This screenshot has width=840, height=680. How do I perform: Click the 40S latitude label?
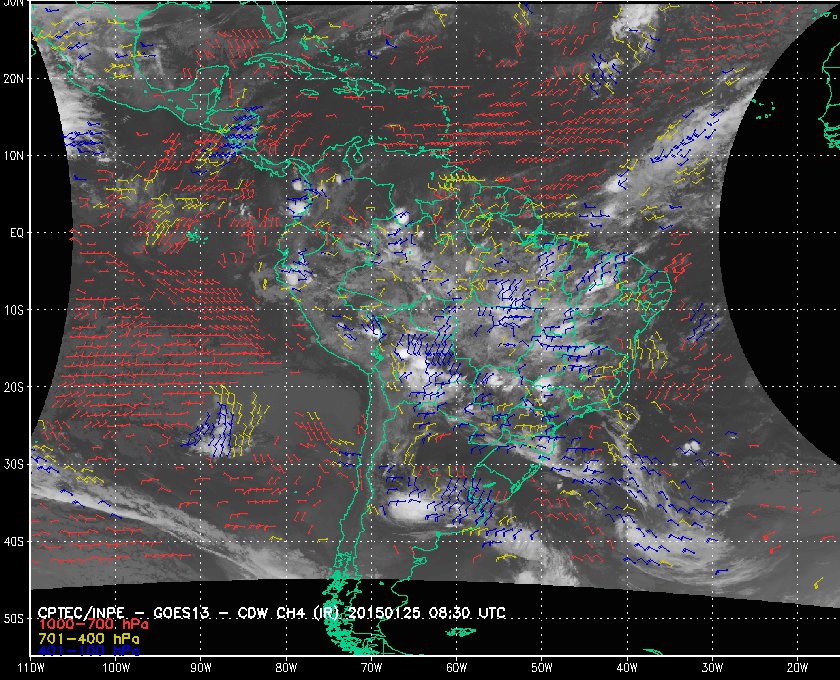14,542
